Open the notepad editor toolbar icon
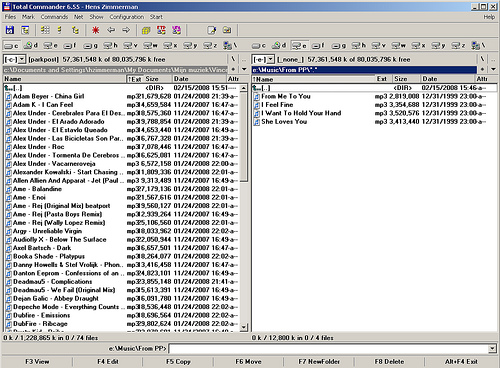 click(212, 30)
